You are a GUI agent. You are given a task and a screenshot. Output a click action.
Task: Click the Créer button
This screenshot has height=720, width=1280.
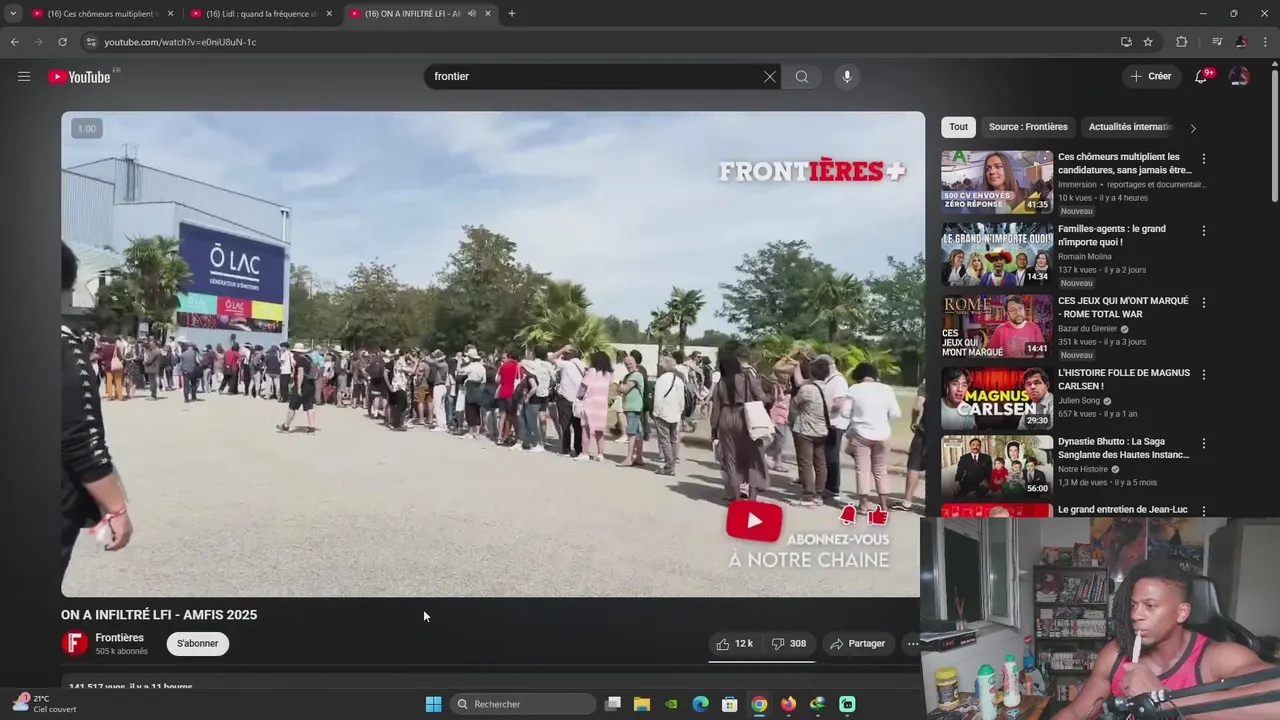tap(1150, 76)
